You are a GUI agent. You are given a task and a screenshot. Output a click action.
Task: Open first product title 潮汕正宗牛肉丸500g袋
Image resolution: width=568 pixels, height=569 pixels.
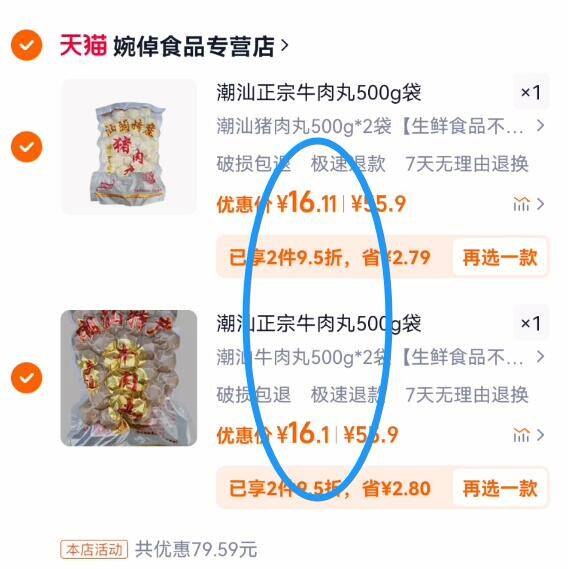[x=319, y=92]
